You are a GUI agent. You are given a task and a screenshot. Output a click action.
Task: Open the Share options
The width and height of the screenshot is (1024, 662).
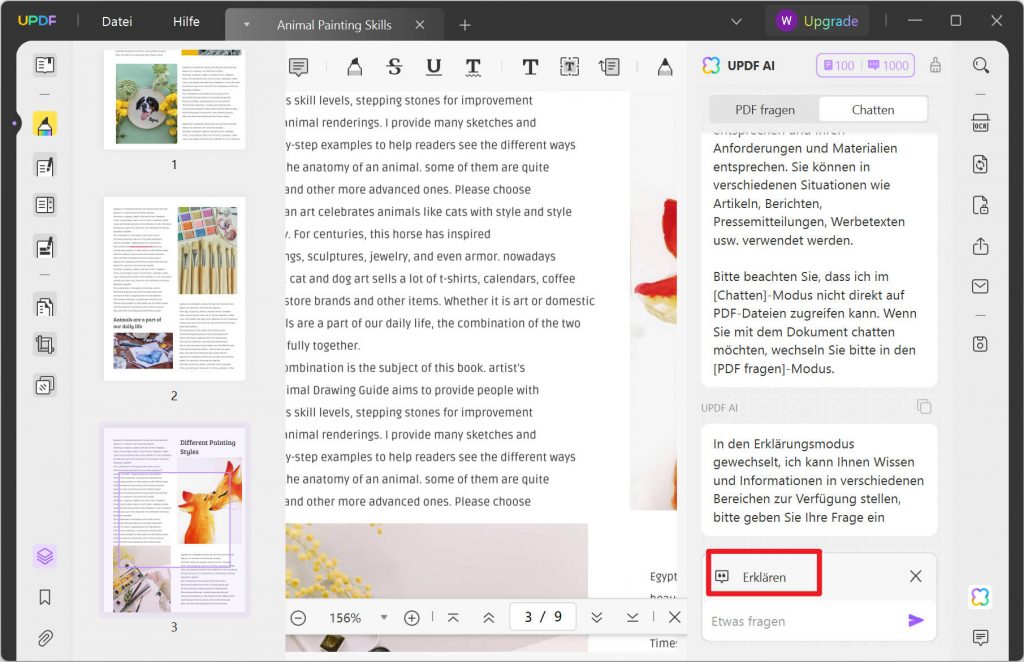click(x=980, y=245)
